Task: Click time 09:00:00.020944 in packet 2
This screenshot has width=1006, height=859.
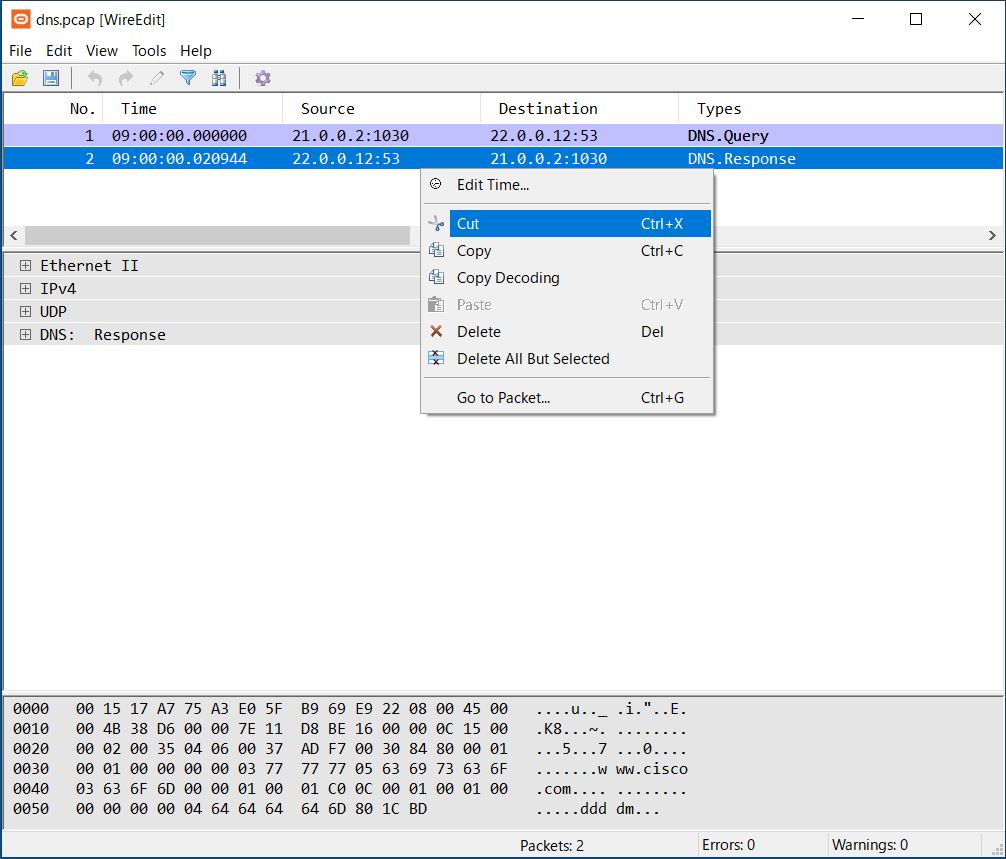Action: point(179,158)
